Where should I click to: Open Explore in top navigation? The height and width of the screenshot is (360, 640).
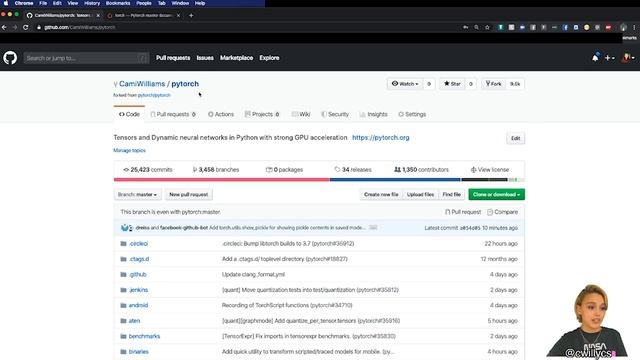point(269,58)
